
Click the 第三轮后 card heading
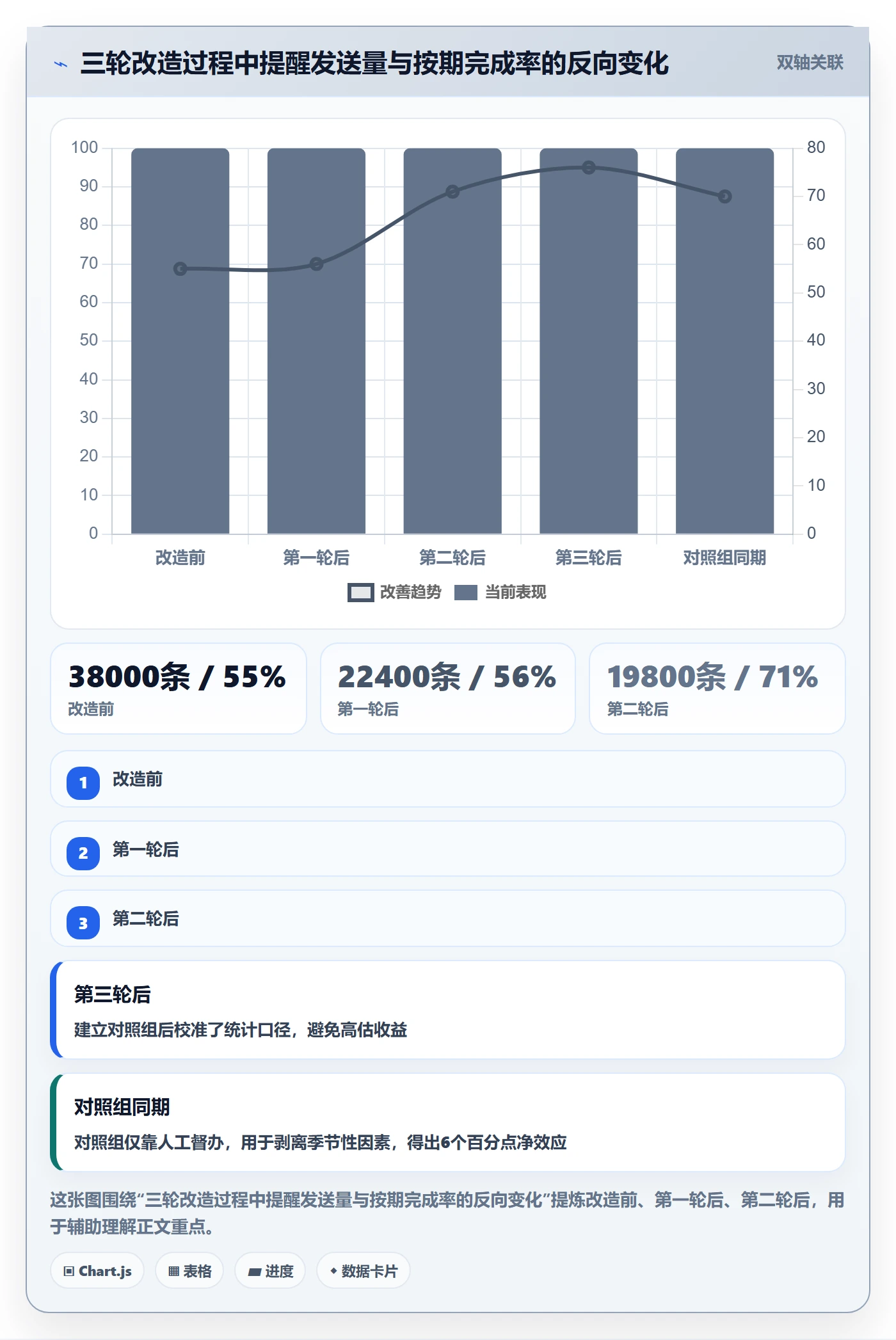(113, 994)
